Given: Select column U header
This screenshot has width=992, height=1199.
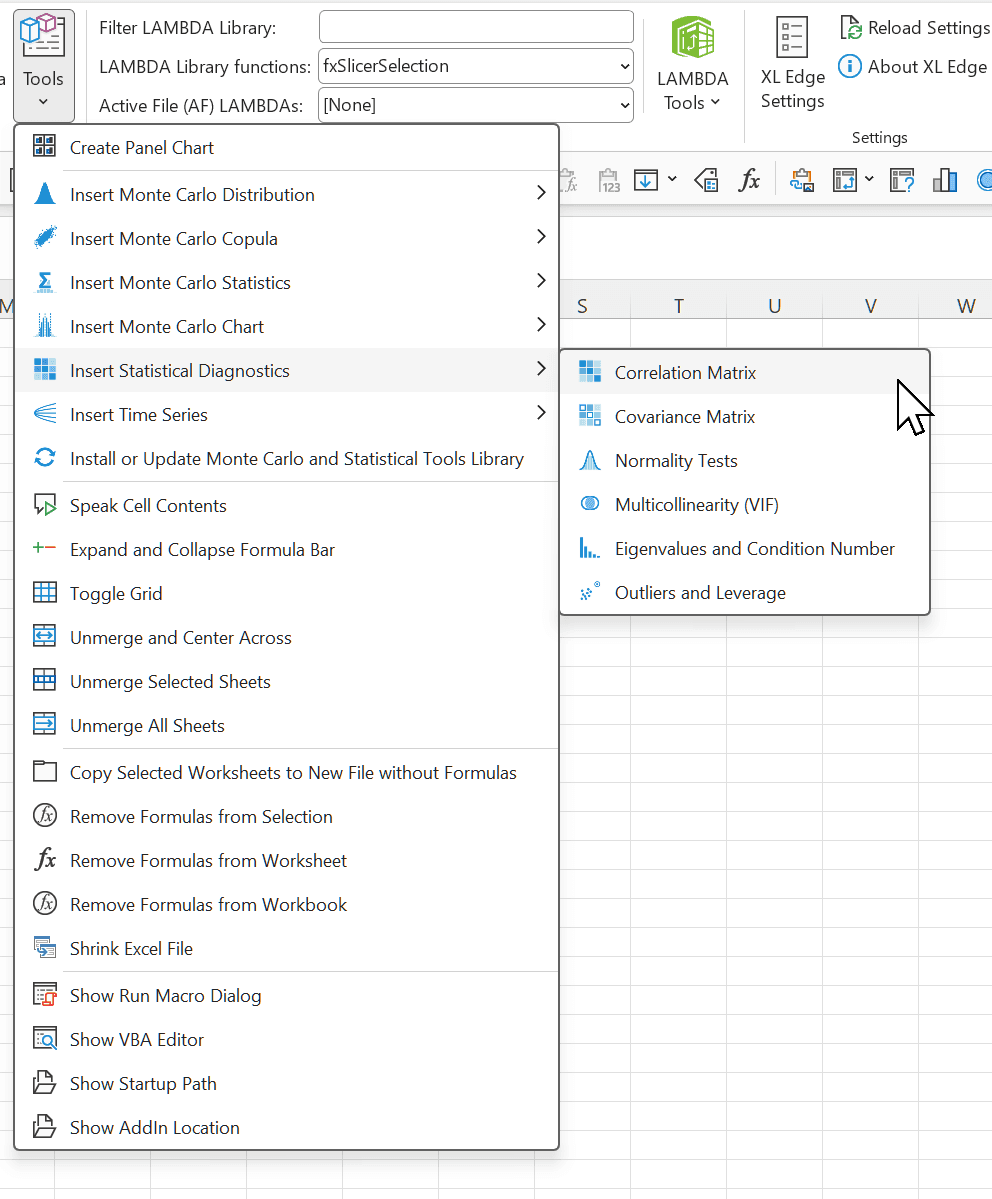Looking at the screenshot, I should tap(774, 306).
